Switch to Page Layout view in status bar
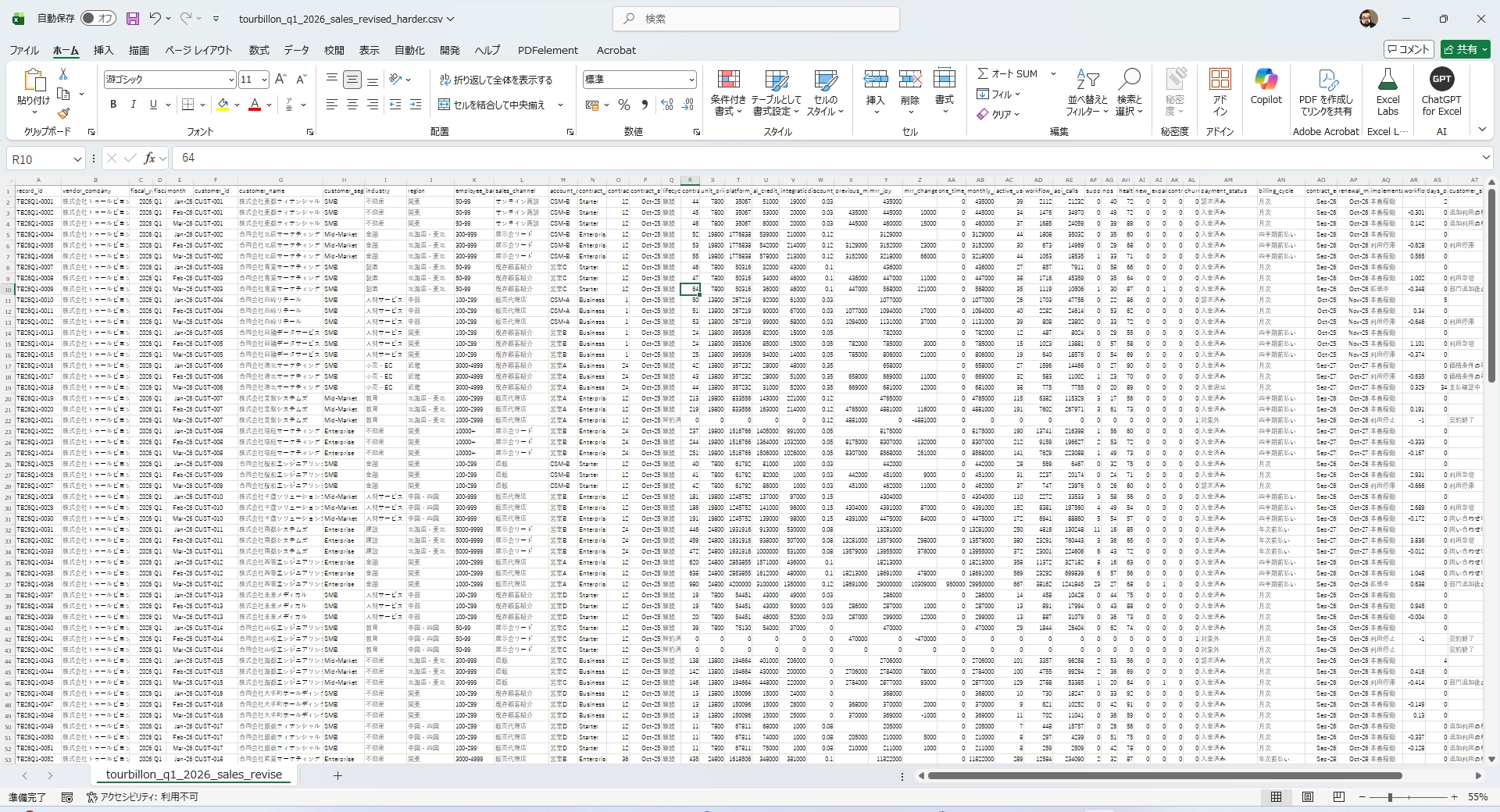Viewport: 1500px width, 812px height. point(1307,797)
